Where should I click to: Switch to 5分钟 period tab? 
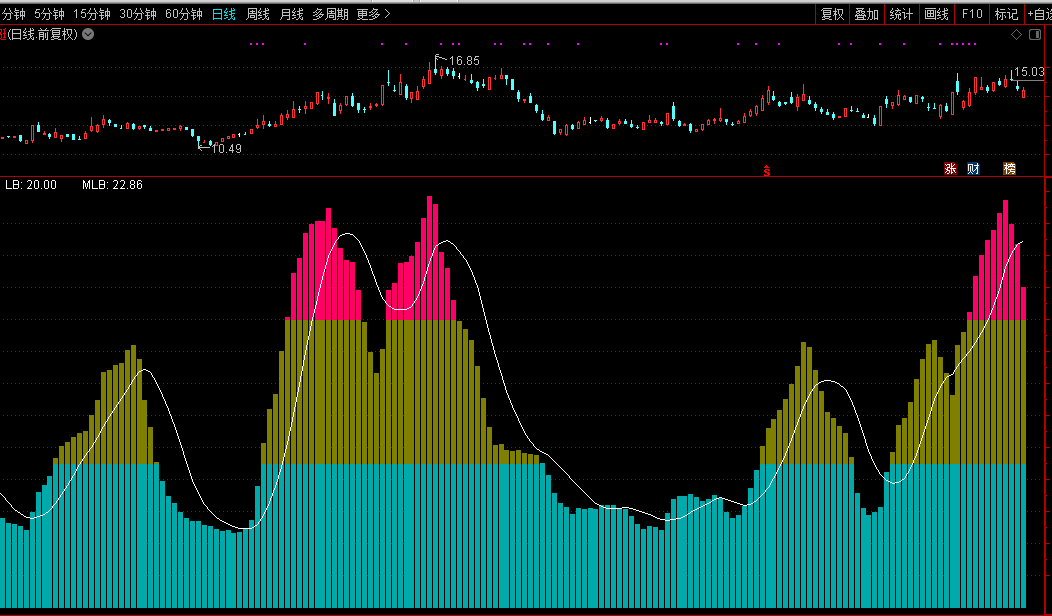49,14
